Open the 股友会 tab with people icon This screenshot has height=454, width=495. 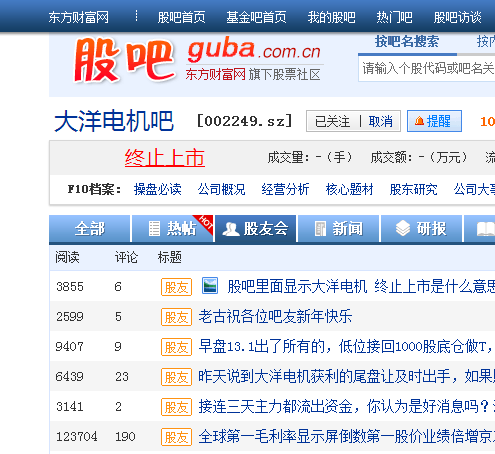pyautogui.click(x=255, y=229)
